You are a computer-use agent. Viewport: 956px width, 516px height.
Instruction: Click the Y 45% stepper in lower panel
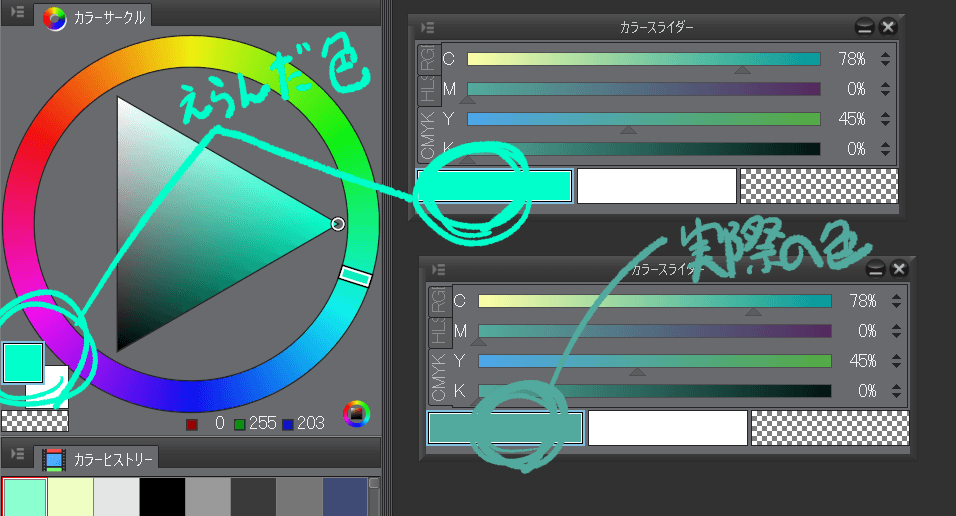(x=896, y=361)
